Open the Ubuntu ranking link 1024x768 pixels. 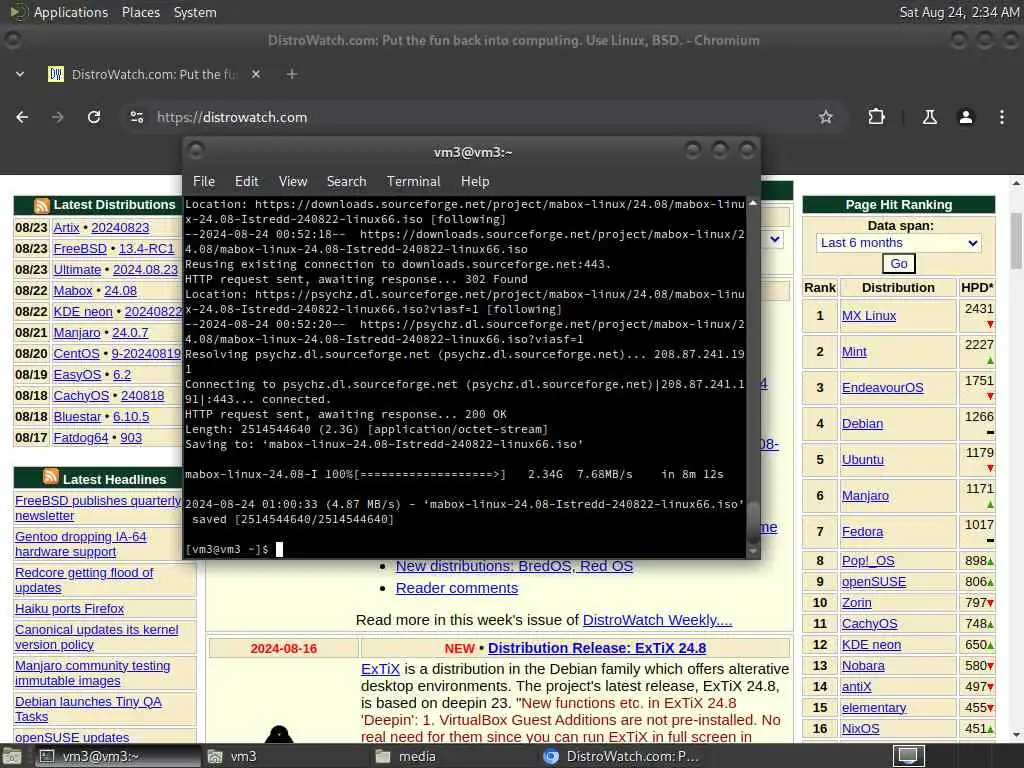(x=862, y=460)
